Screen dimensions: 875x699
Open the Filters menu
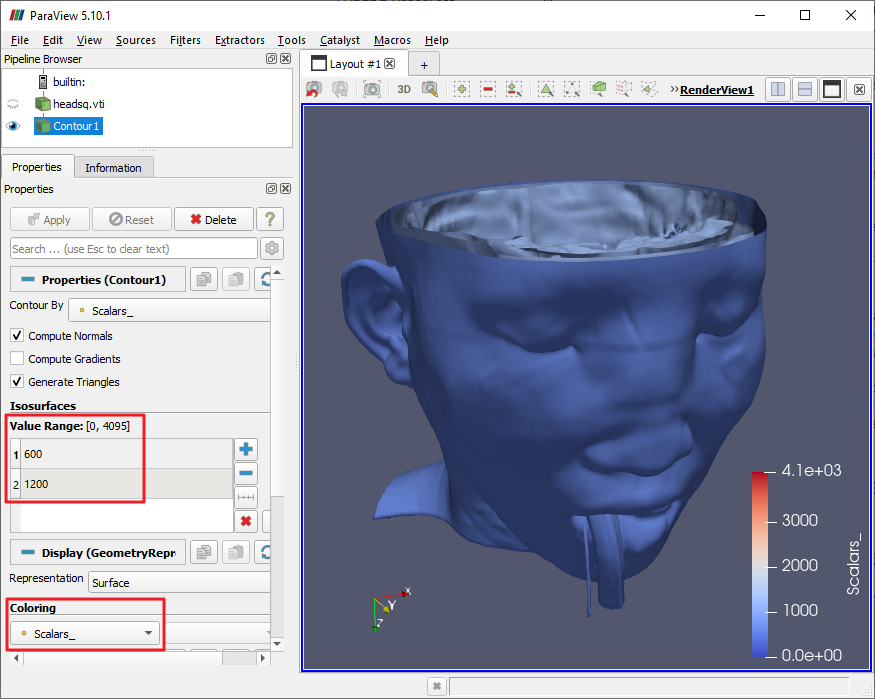(x=185, y=40)
